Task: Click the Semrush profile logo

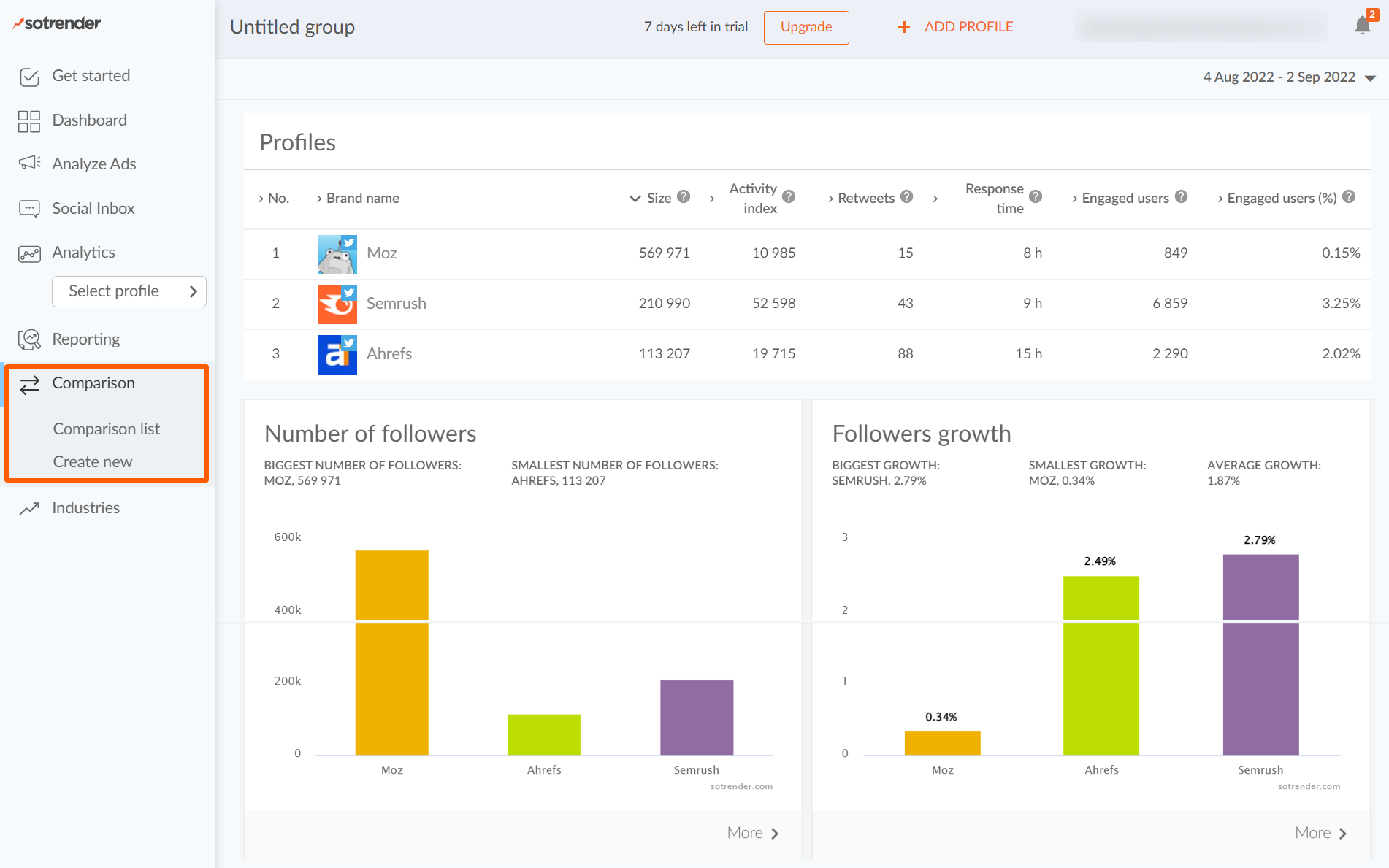Action: (x=337, y=304)
